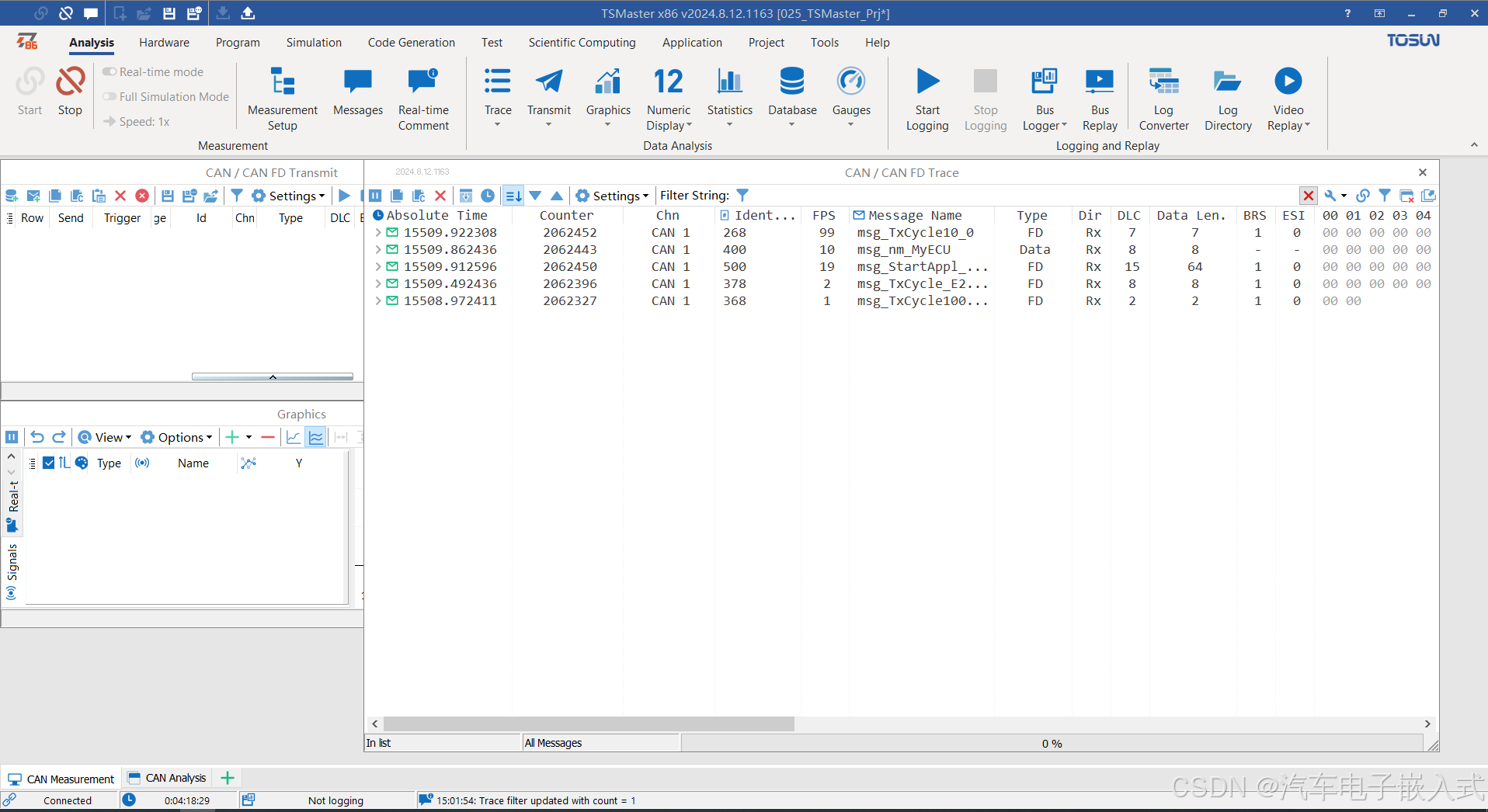1488x812 pixels.
Task: Click the red X clear-filter icon at the right of Trace toolbar
Action: click(x=1309, y=196)
